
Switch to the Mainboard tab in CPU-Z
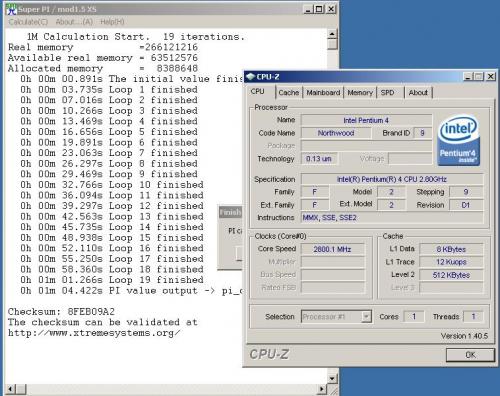[323, 93]
